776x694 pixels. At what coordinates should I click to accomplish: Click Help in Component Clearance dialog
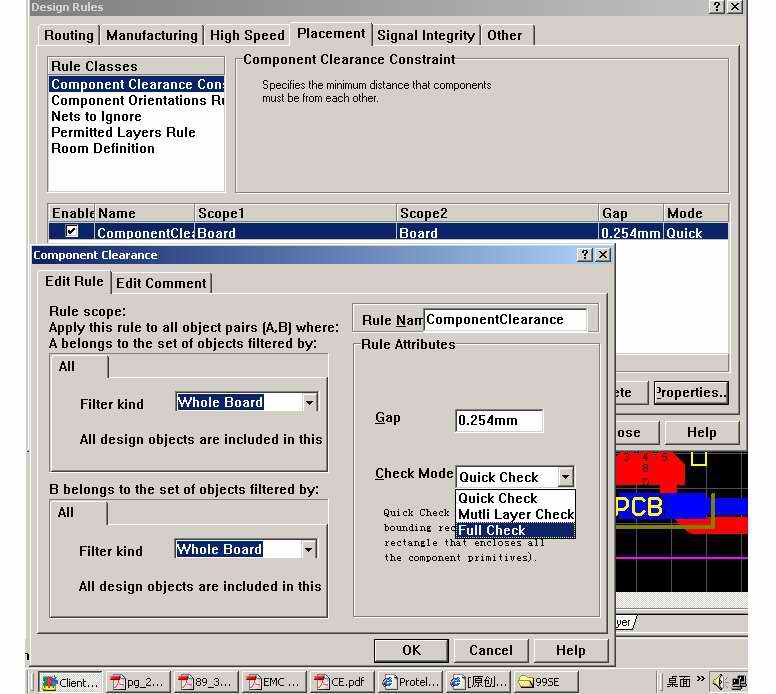pyautogui.click(x=571, y=650)
